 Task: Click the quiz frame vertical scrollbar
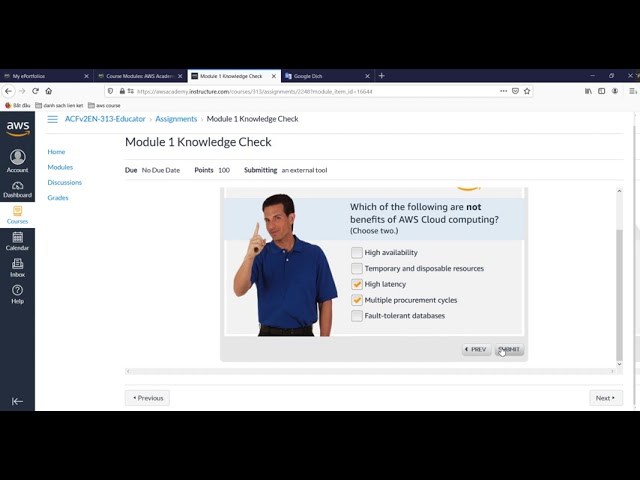click(x=619, y=295)
